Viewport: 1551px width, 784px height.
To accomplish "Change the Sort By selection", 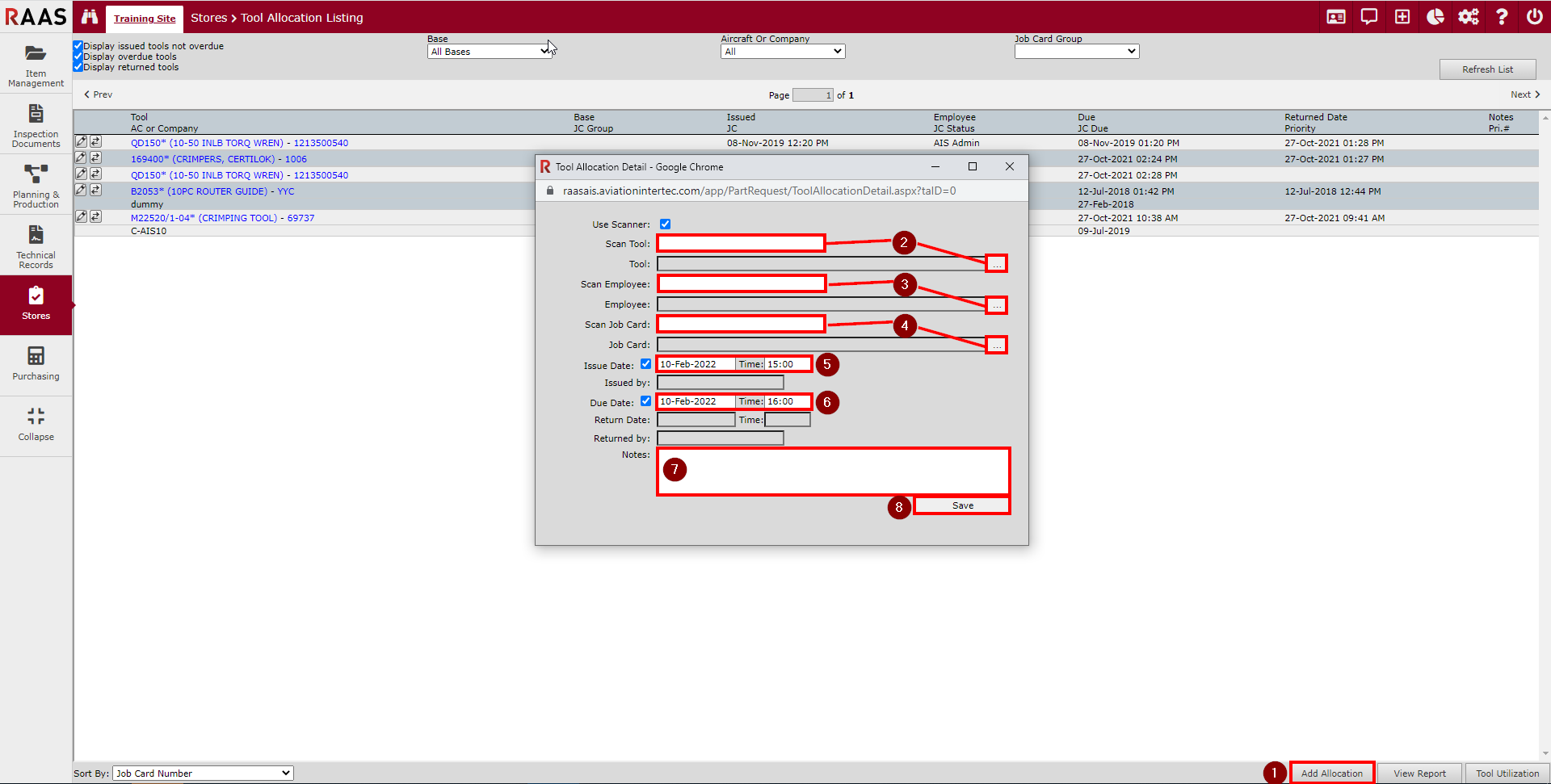I will [202, 773].
